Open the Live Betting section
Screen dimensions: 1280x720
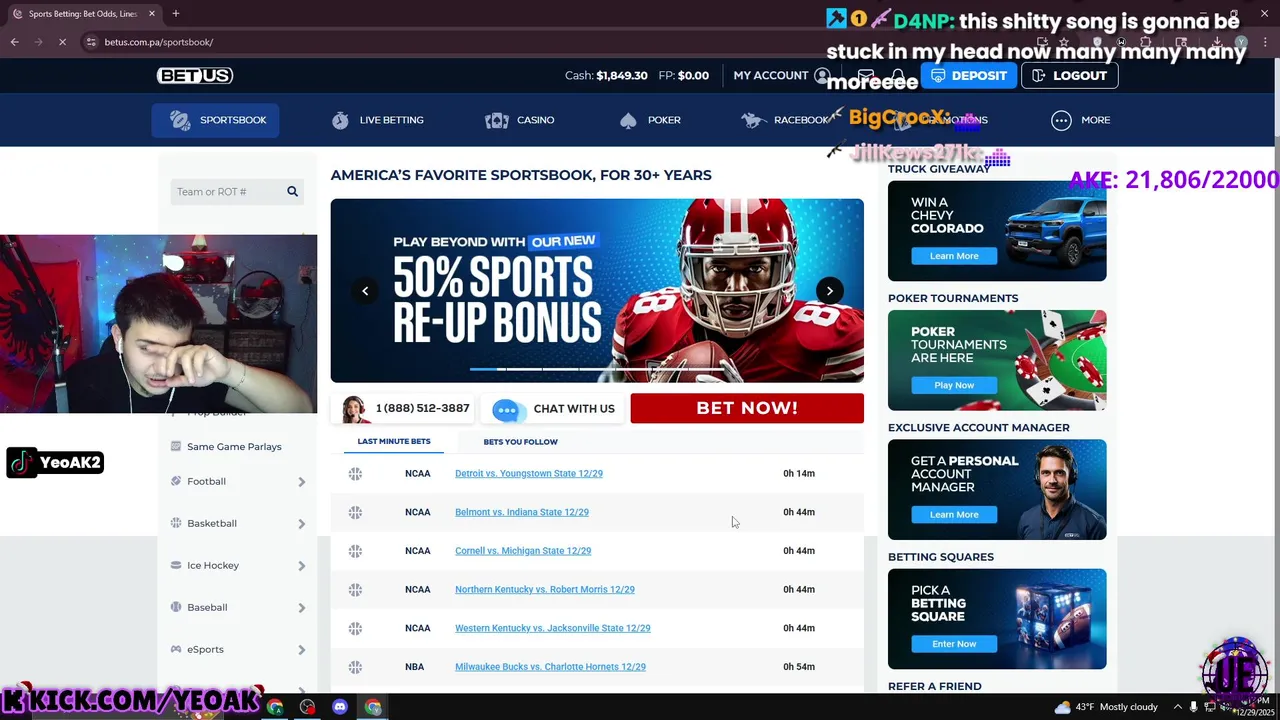(378, 120)
